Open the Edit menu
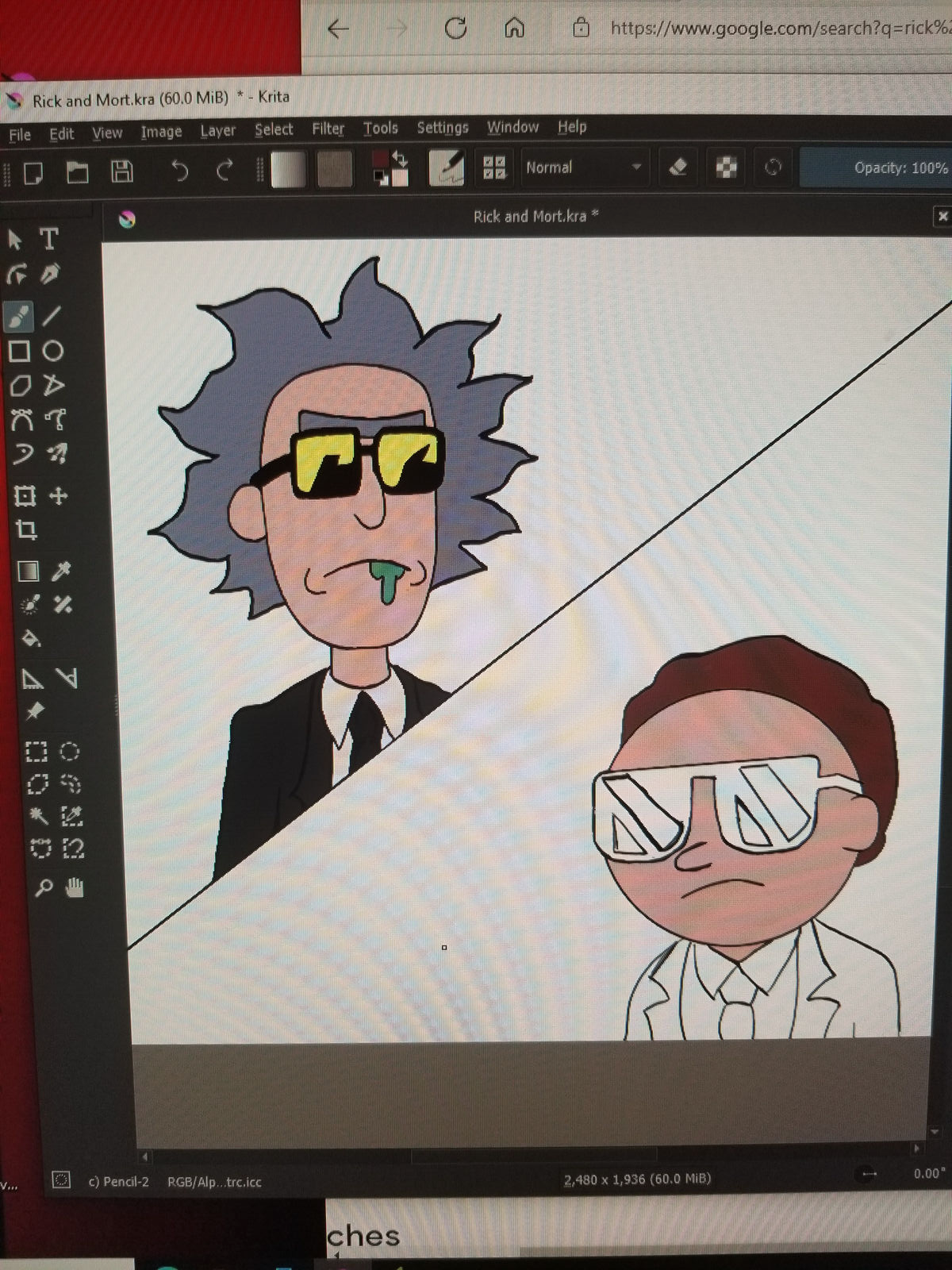 click(62, 134)
